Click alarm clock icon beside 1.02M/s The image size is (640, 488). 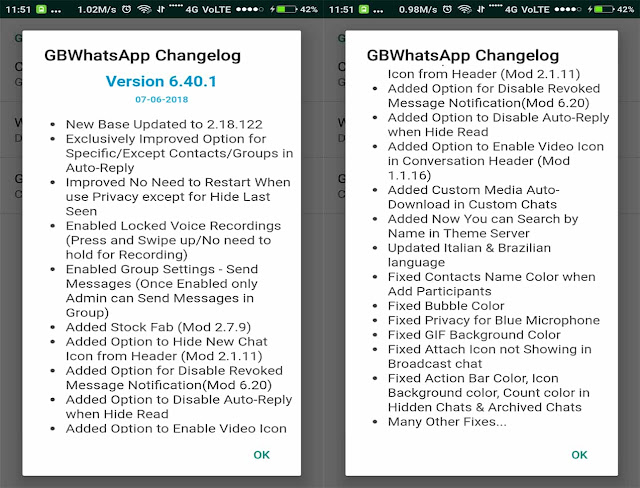(127, 9)
